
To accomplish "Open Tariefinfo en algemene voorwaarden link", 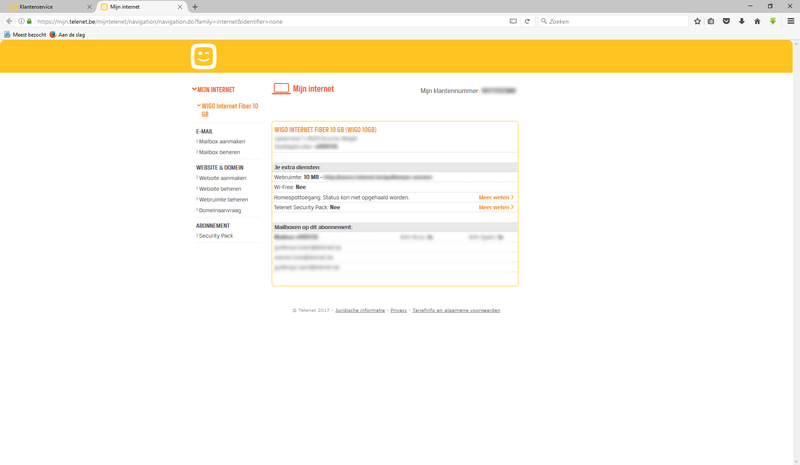I will pyautogui.click(x=456, y=310).
